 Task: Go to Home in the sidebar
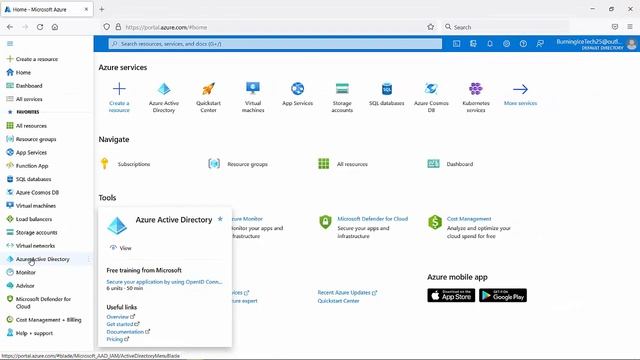pyautogui.click(x=19, y=72)
